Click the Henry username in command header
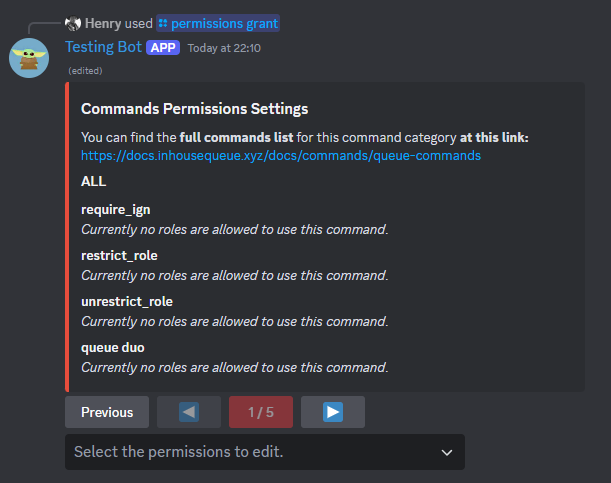The height and width of the screenshot is (483, 611). (103, 23)
